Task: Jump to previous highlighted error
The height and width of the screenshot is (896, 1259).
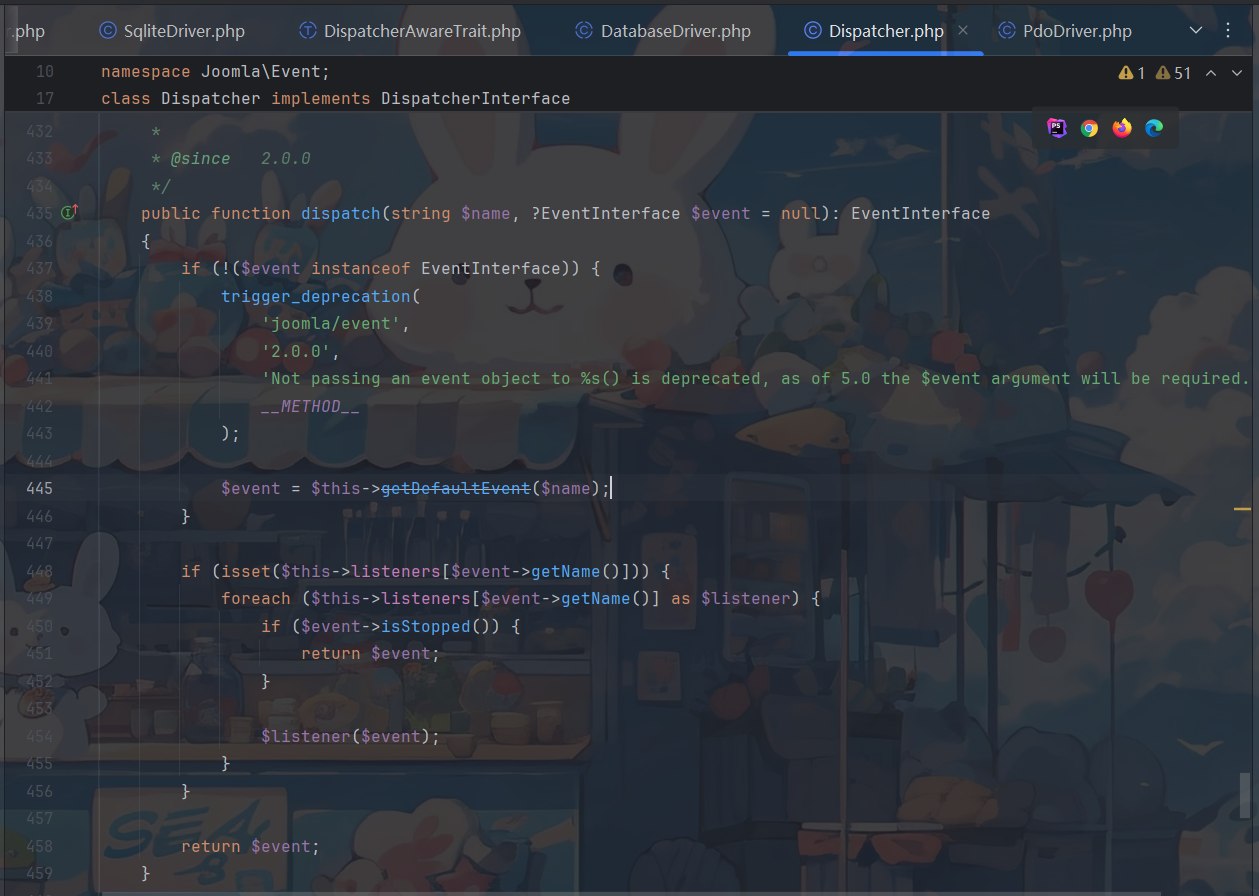Action: (x=1211, y=73)
